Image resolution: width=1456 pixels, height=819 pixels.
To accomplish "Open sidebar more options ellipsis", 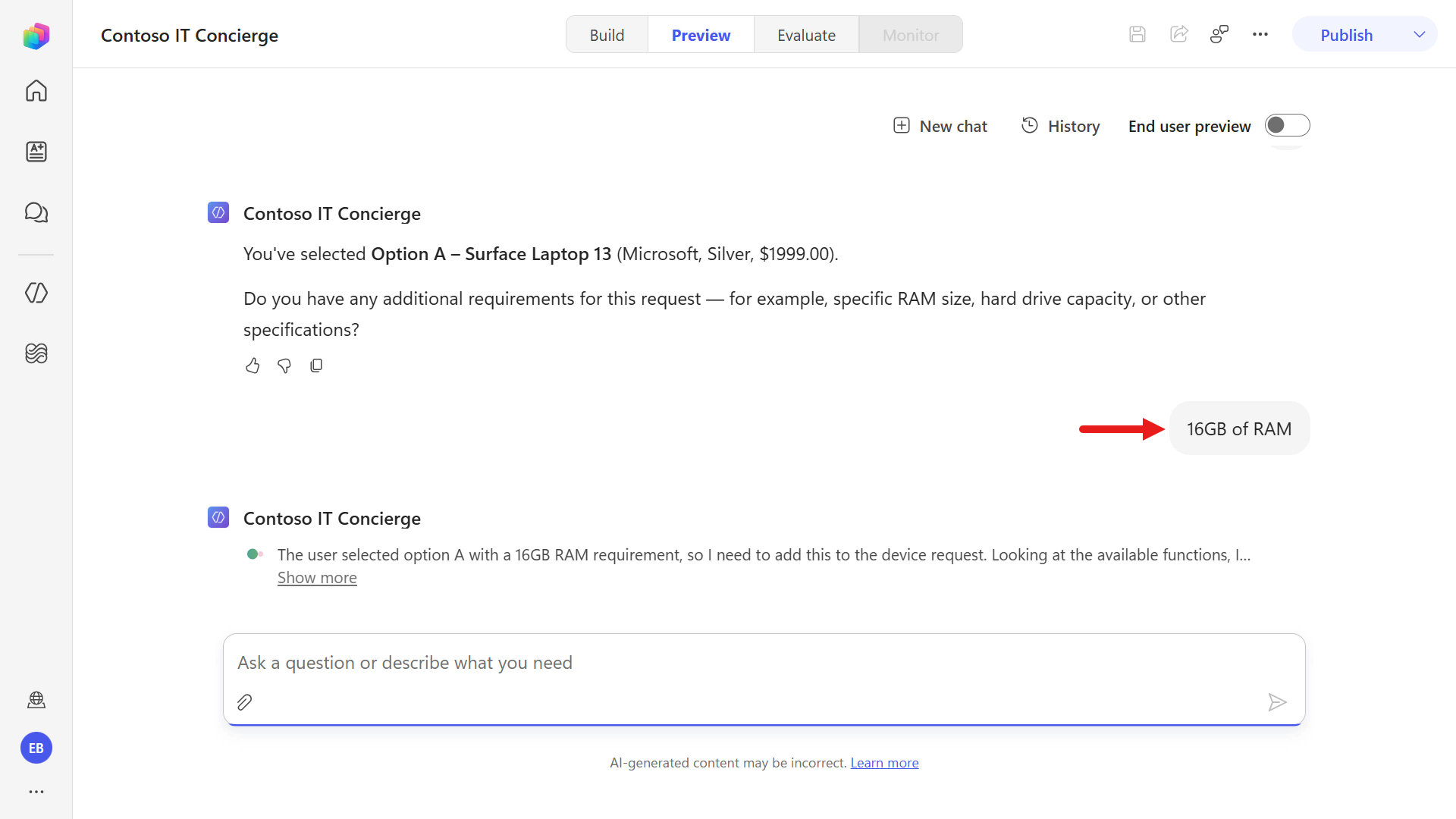I will coord(36,792).
